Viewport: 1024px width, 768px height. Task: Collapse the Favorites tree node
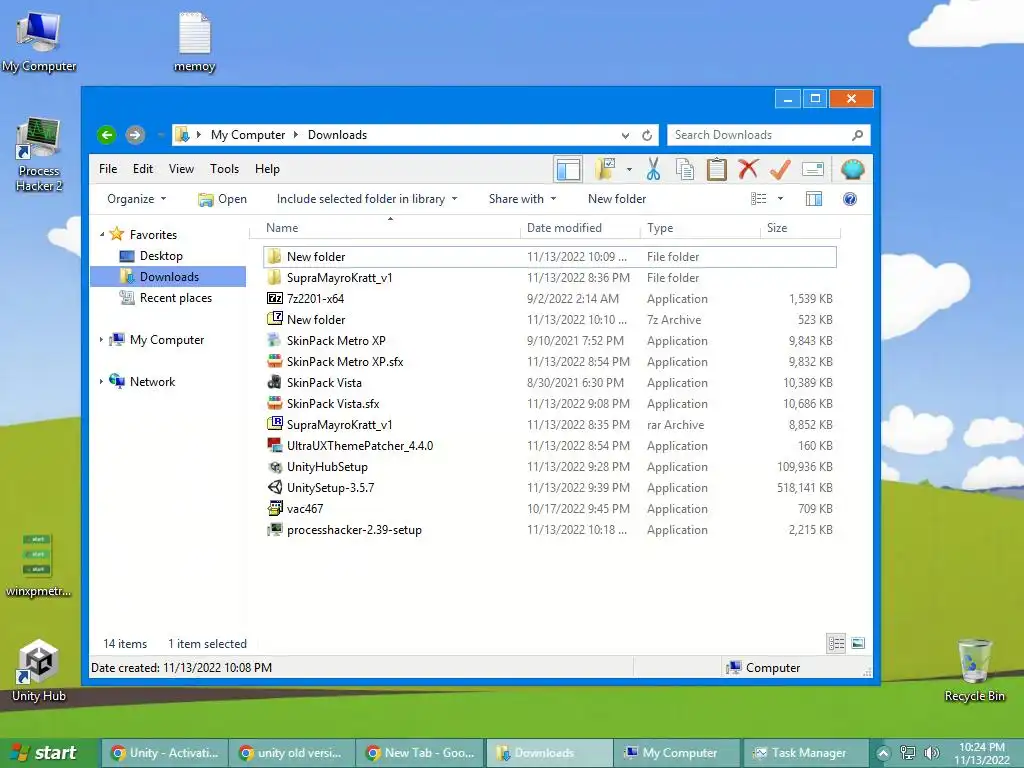102,234
